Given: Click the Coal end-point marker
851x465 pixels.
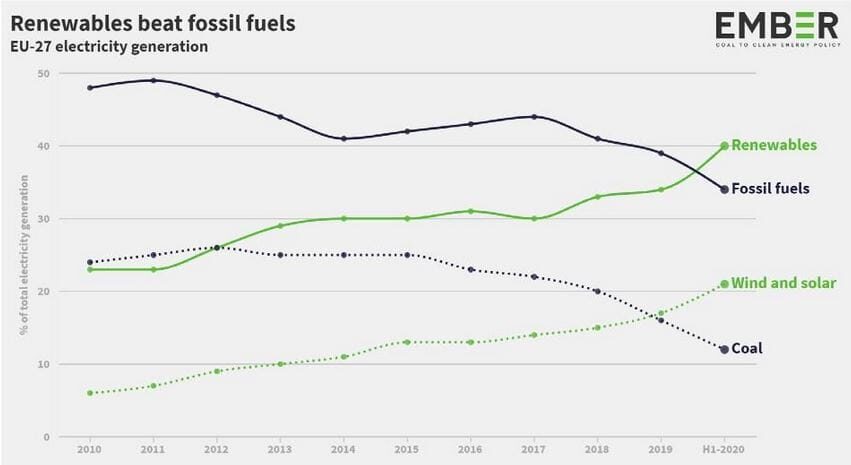Looking at the screenshot, I should click(x=724, y=349).
